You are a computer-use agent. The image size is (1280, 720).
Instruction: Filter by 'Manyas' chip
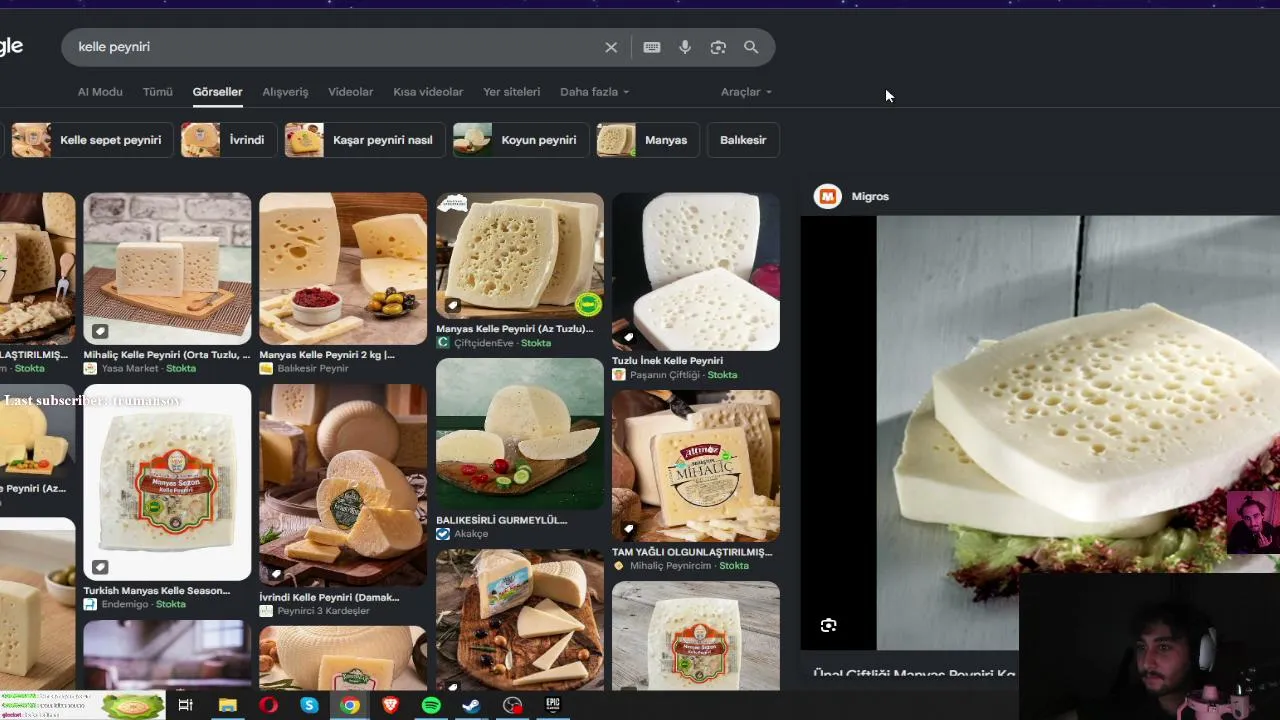tap(648, 140)
